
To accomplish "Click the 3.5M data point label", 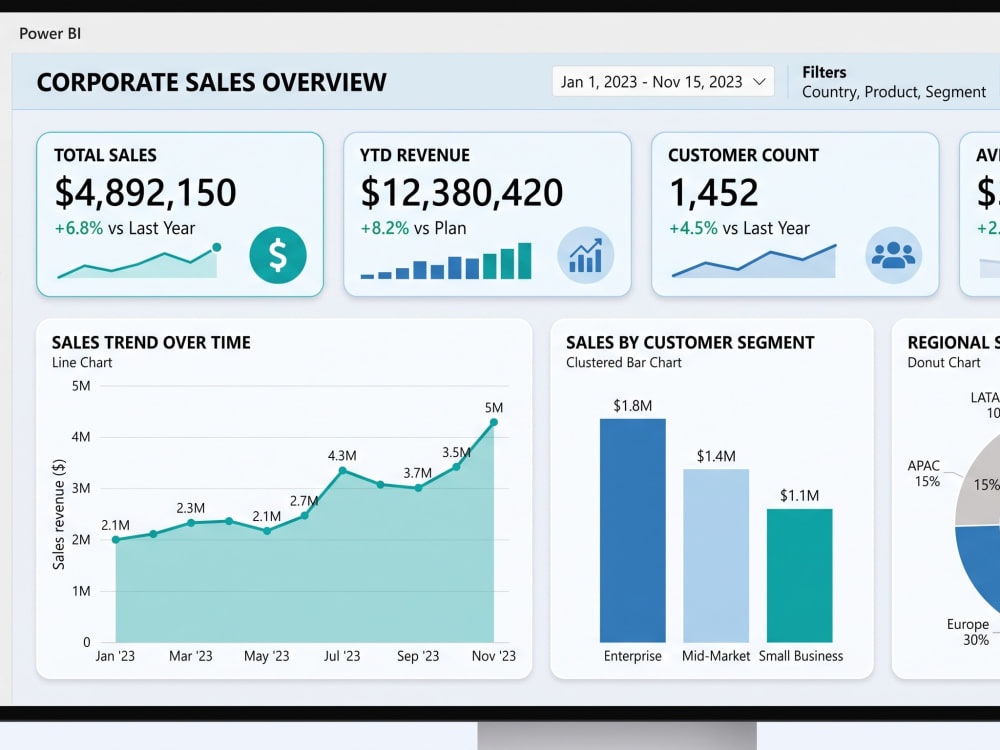I will [x=457, y=452].
